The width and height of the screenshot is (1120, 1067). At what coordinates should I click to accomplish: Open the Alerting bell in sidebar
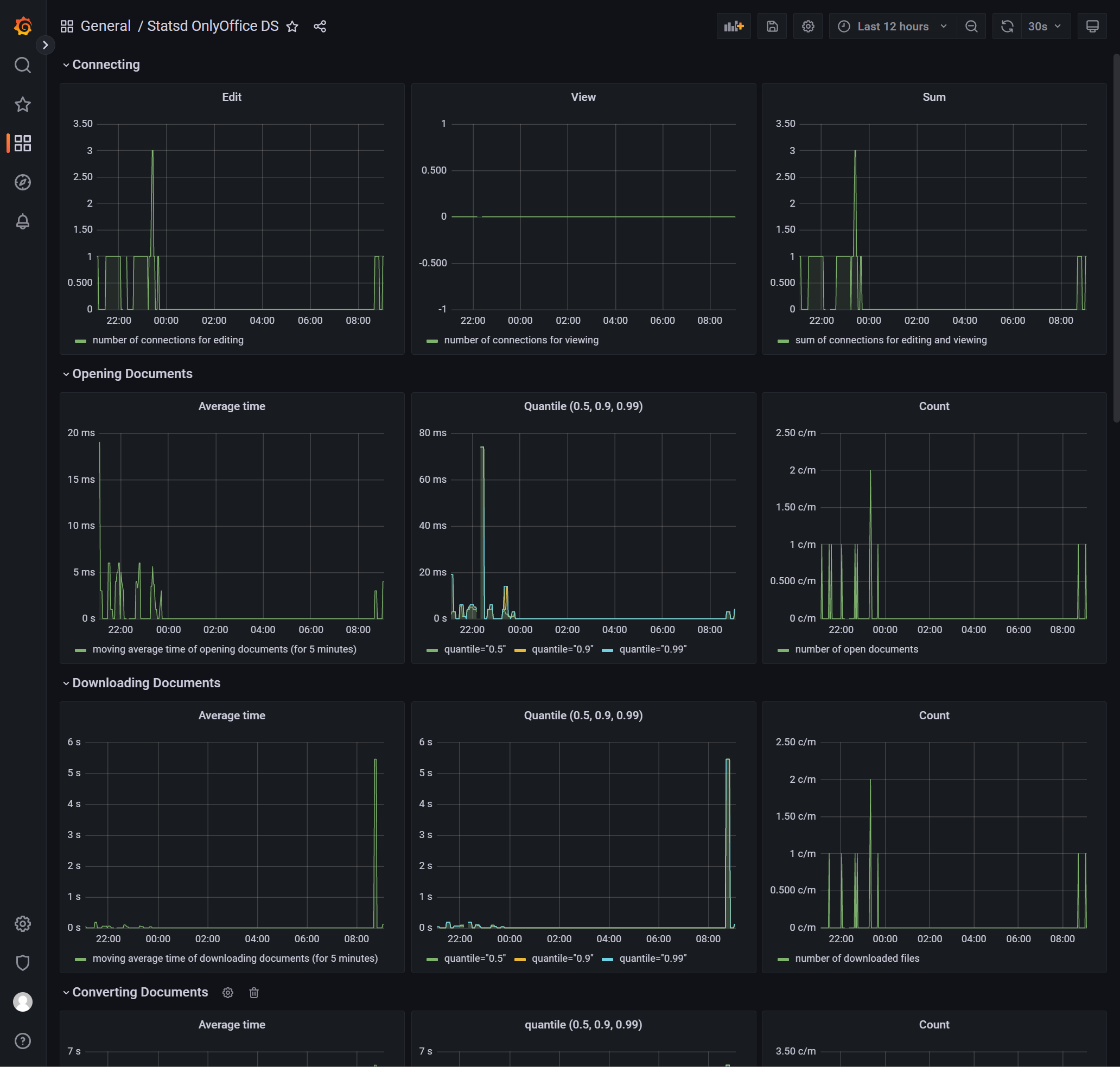23,221
